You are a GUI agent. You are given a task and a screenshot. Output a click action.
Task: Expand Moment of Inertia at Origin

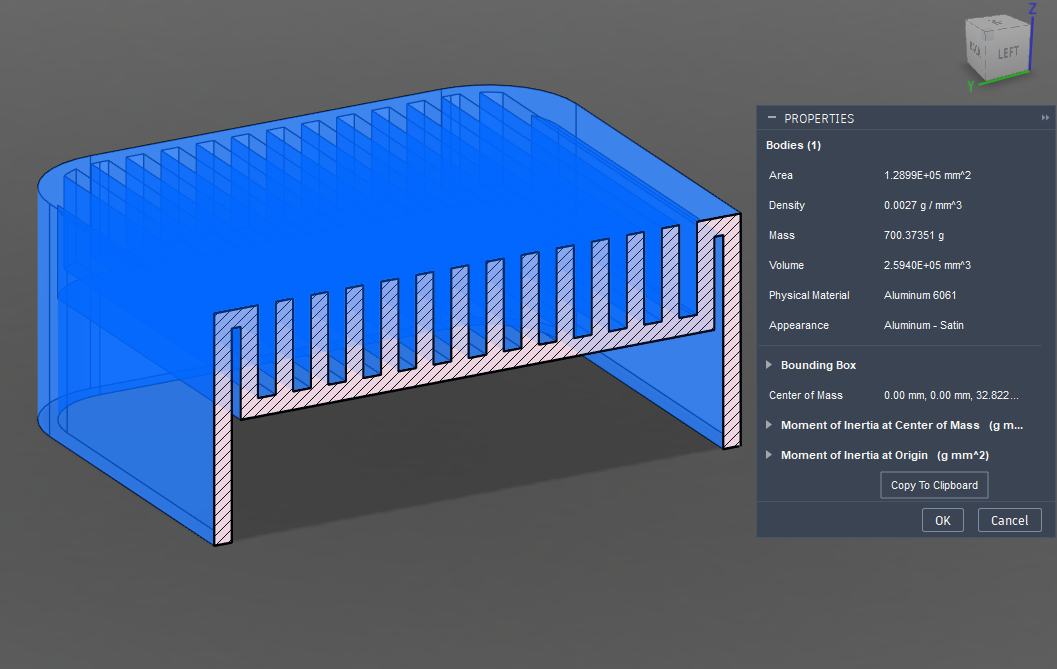(769, 455)
